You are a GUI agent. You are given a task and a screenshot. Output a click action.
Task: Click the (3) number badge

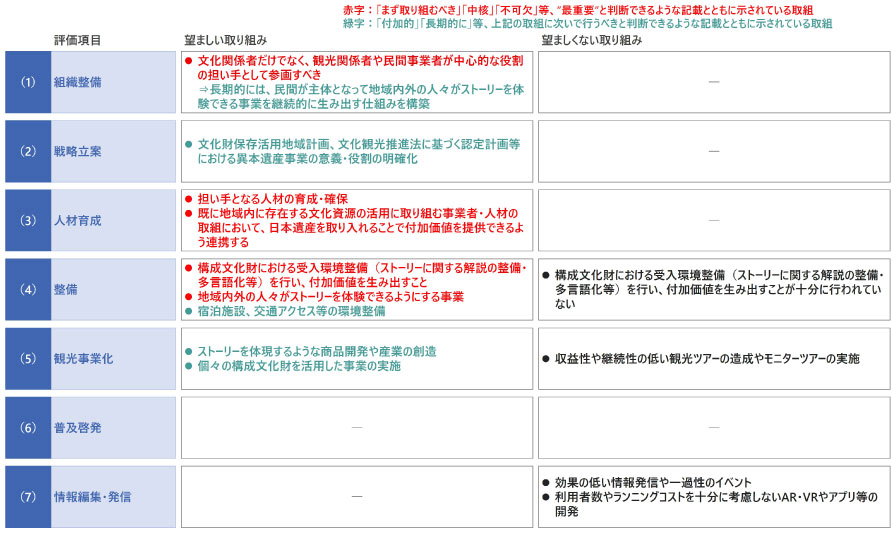pos(28,220)
